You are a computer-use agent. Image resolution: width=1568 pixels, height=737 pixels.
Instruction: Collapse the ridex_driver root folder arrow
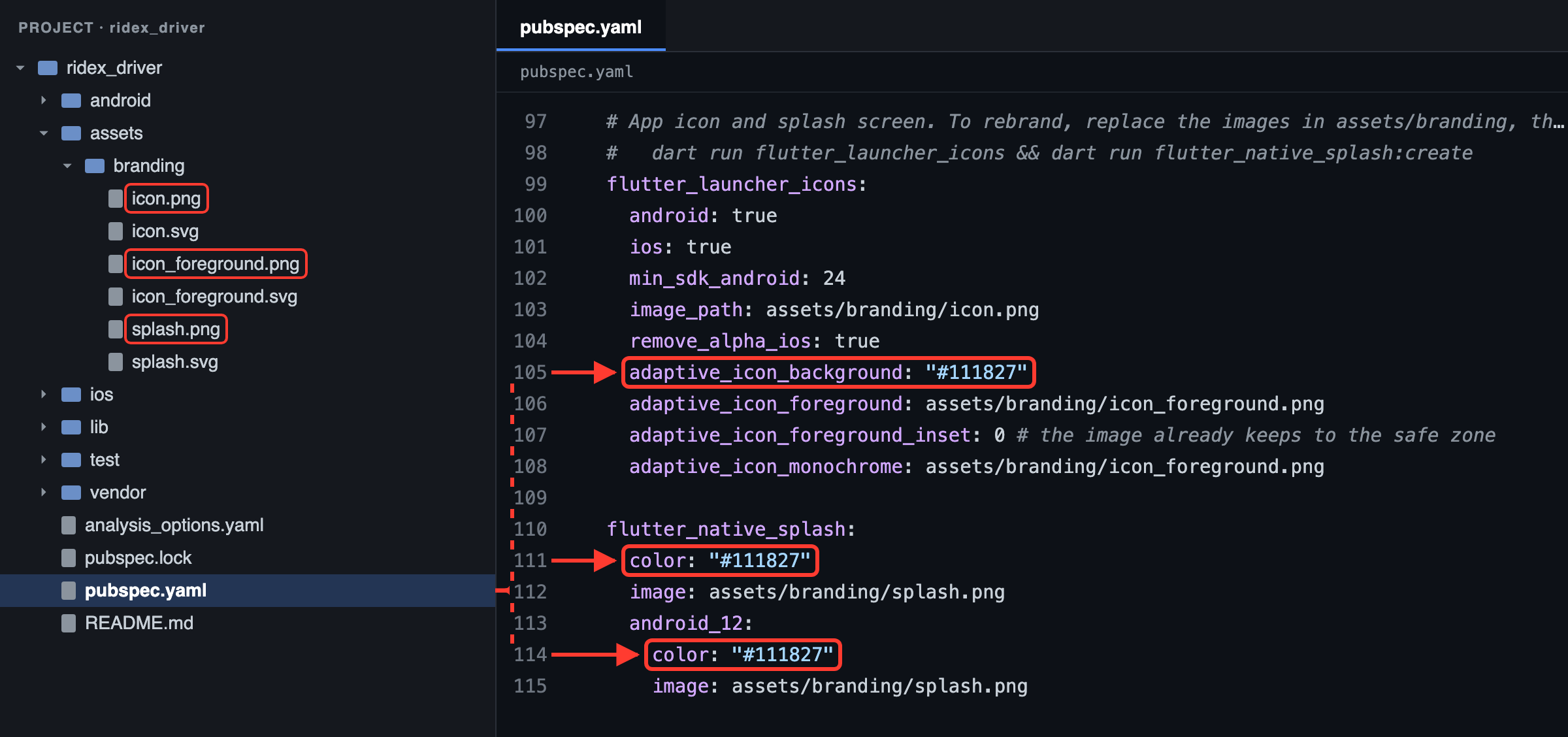20,68
